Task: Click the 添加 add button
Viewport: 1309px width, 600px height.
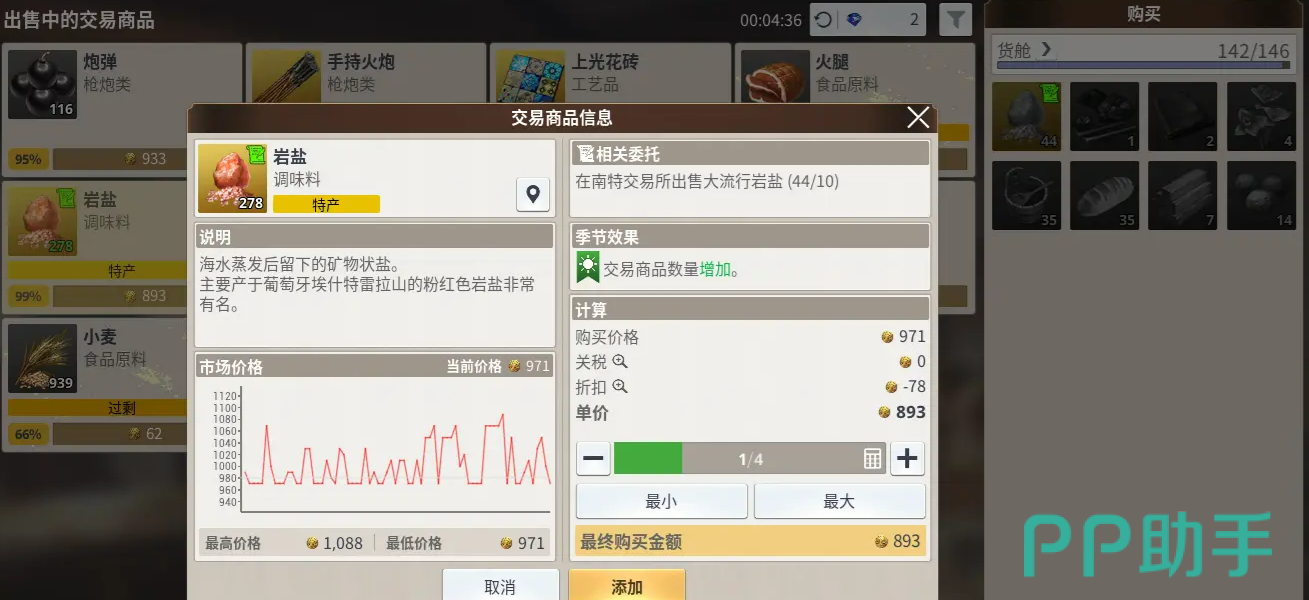Action: (627, 586)
